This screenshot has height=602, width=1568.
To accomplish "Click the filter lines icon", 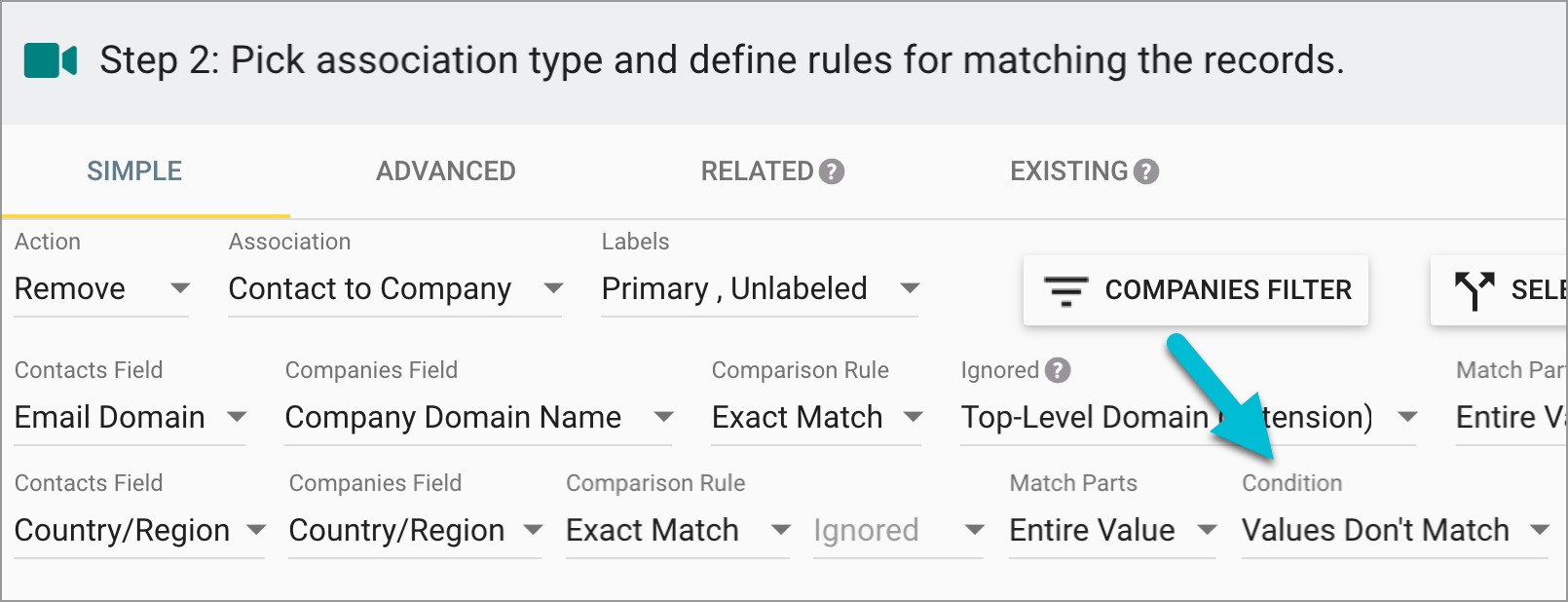I will pyautogui.click(x=1066, y=290).
